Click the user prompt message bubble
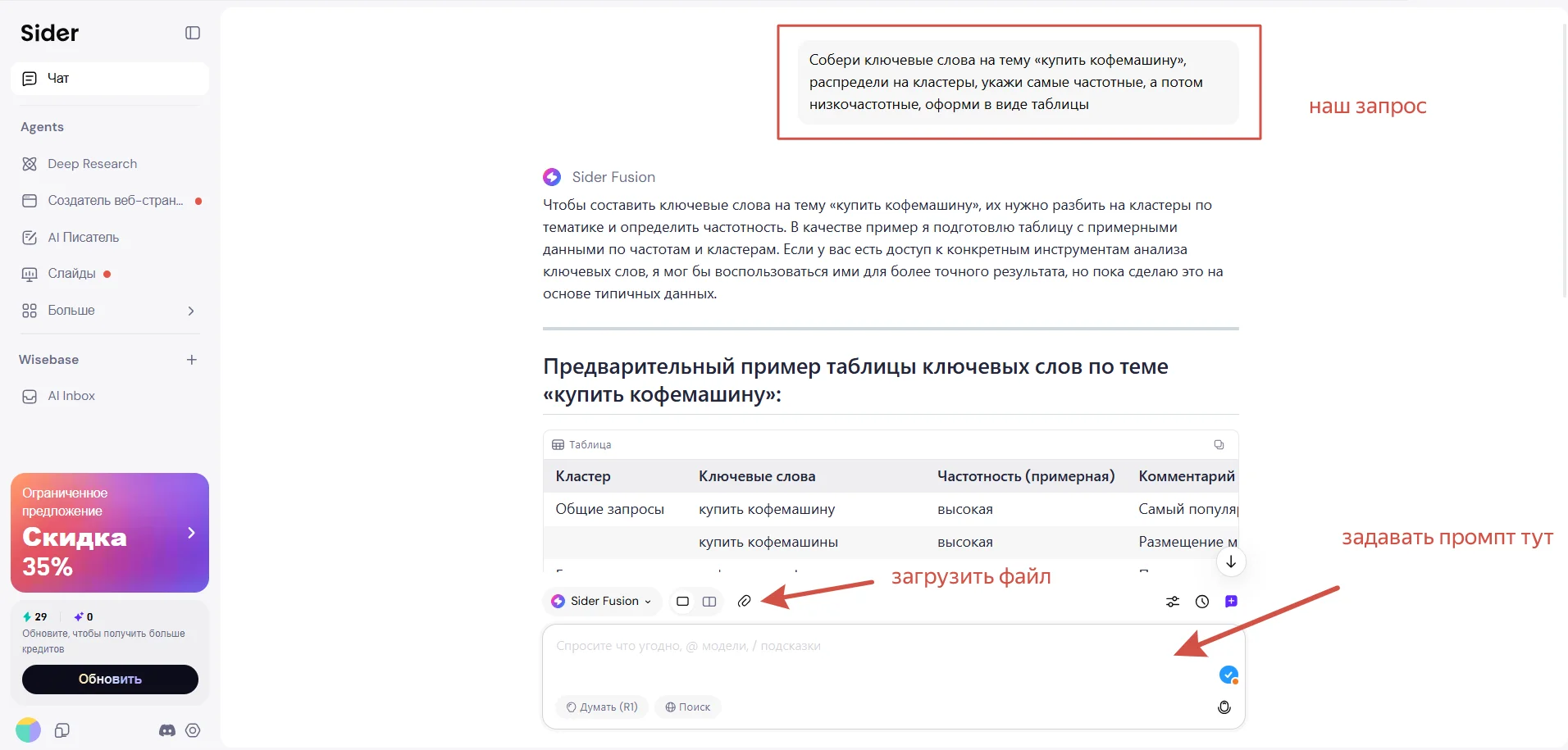The height and width of the screenshot is (750, 1568). point(1018,82)
